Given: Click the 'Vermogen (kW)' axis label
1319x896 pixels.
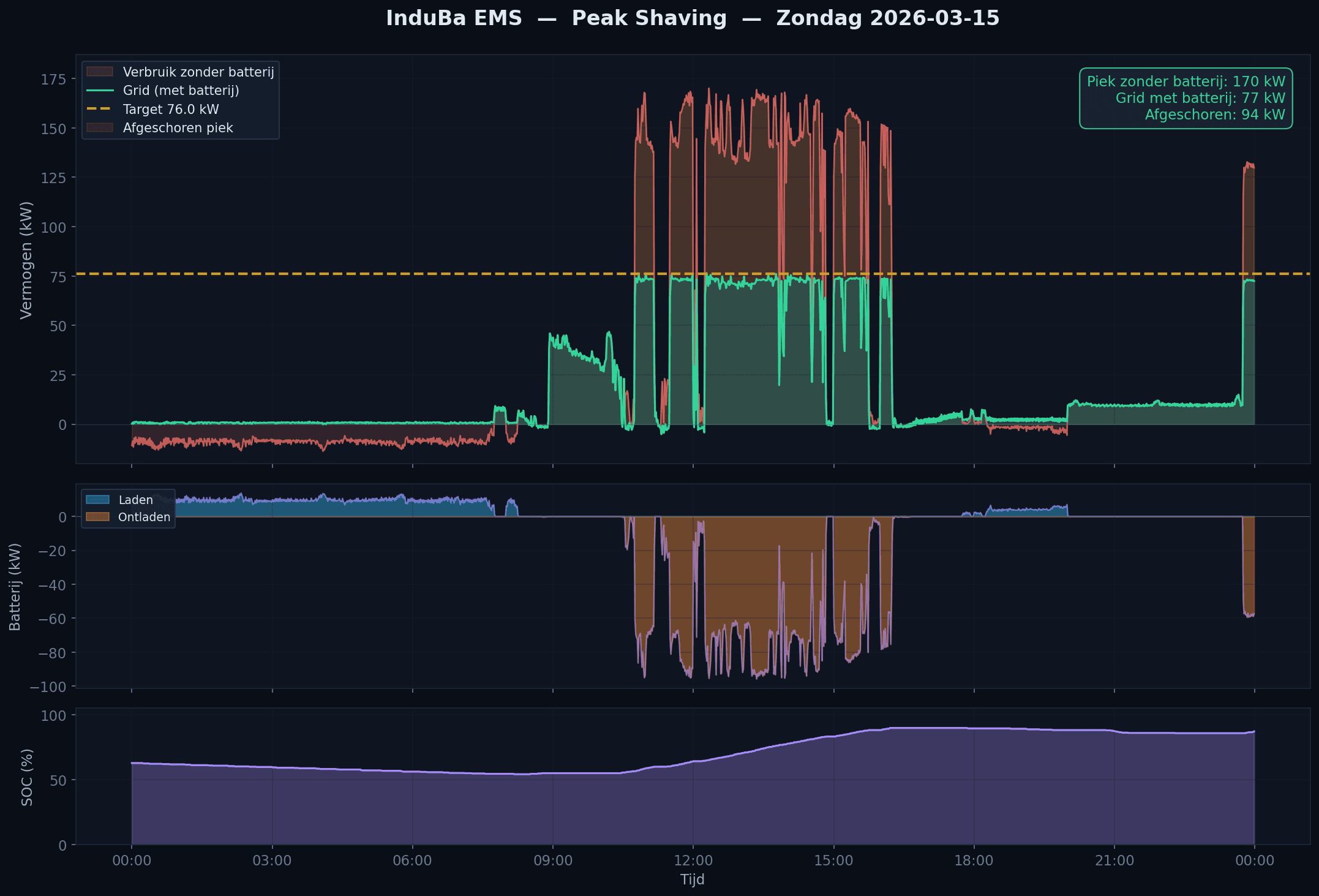Looking at the screenshot, I should tap(26, 260).
